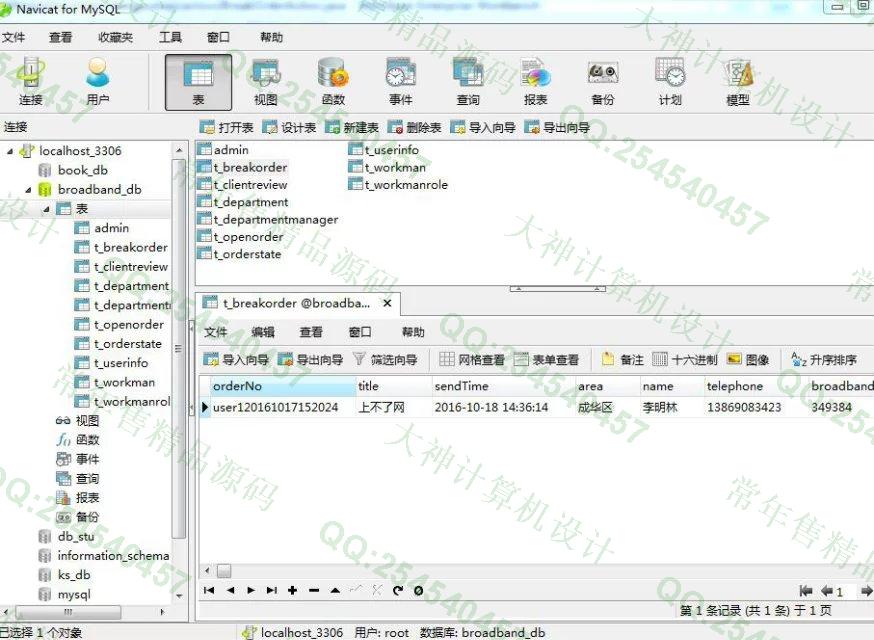The image size is (874, 640).
Task: Select the 表 (Table) toolbar button
Action: pyautogui.click(x=198, y=82)
